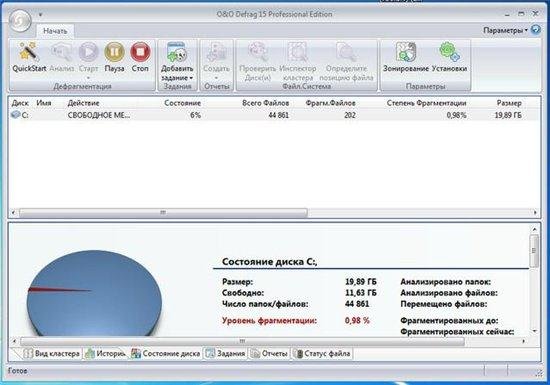This screenshot has height=385, width=550.
Task: Sort by Степень Фрагментации column header
Action: pyautogui.click(x=427, y=103)
